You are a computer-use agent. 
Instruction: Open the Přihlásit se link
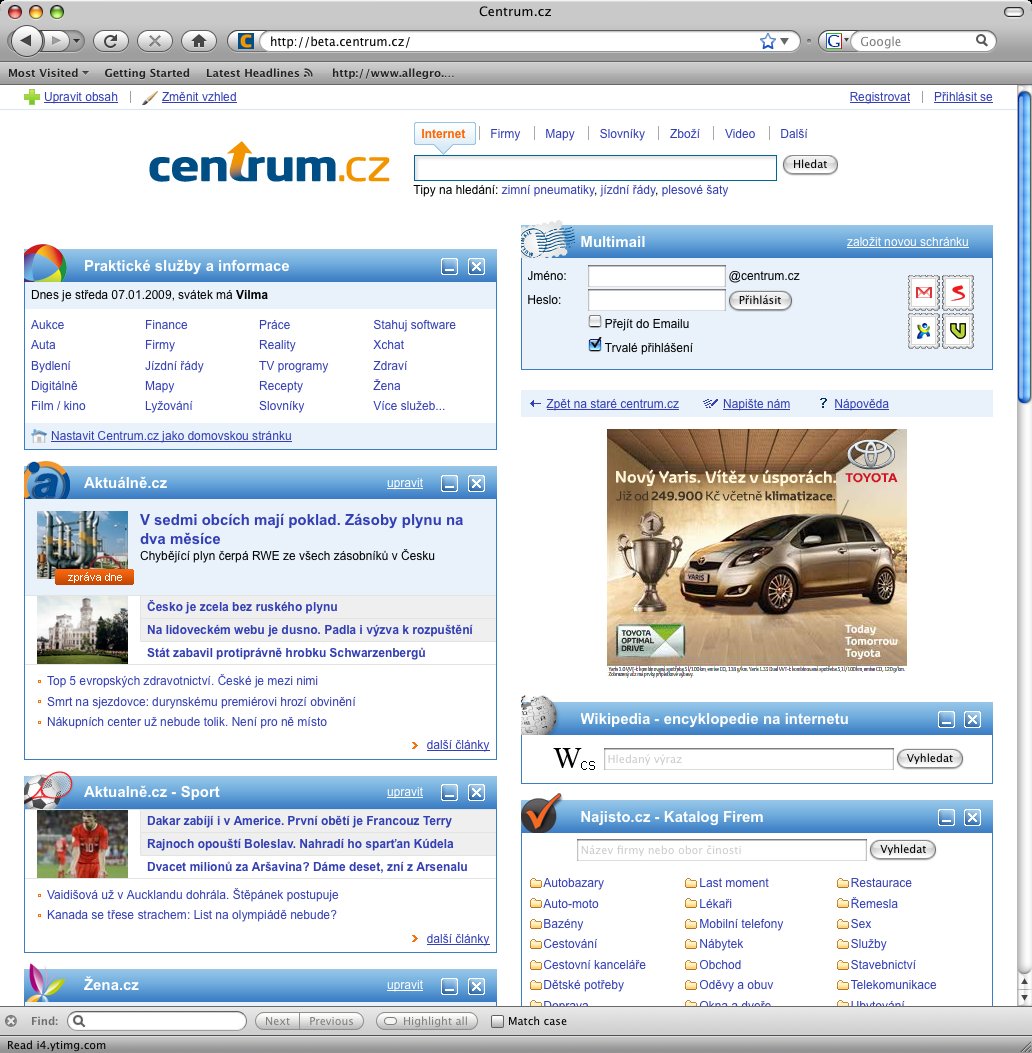(963, 97)
